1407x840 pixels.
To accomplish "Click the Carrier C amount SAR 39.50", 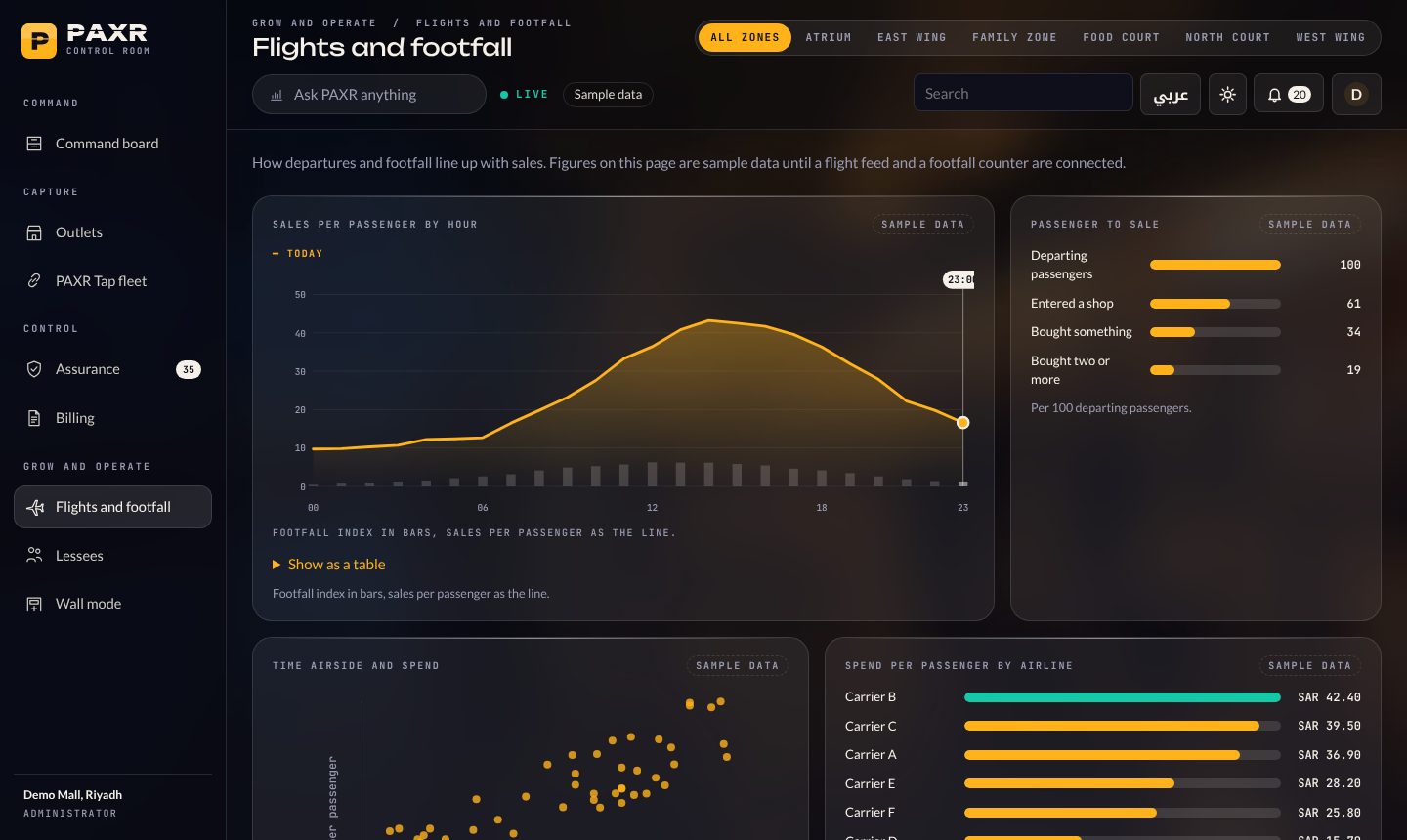I will [x=1329, y=726].
